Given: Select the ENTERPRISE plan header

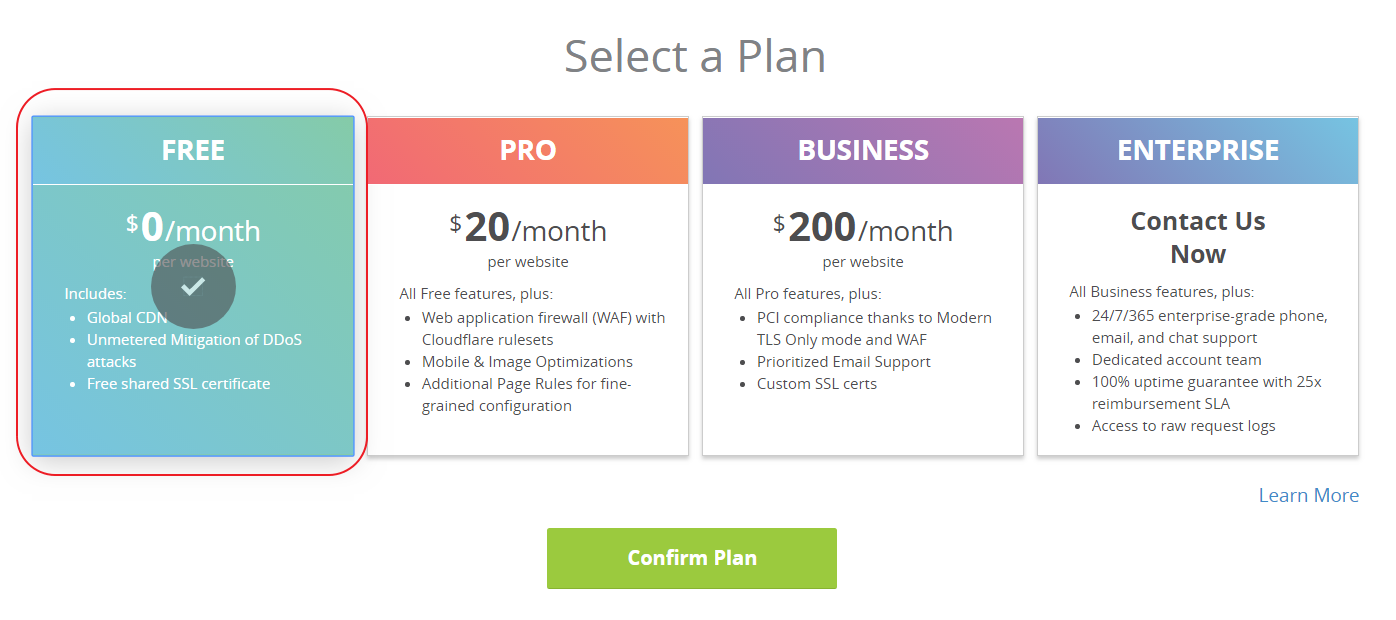Looking at the screenshot, I should [x=1198, y=150].
